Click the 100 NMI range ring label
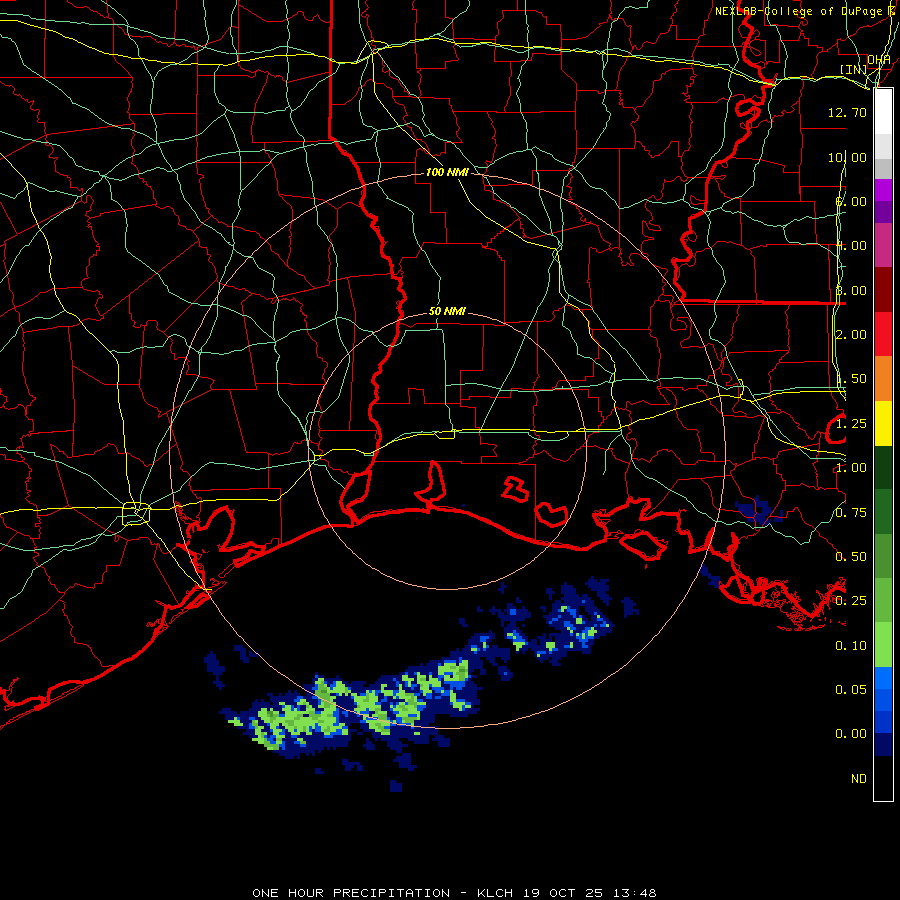Viewport: 900px width, 900px height. tap(447, 172)
